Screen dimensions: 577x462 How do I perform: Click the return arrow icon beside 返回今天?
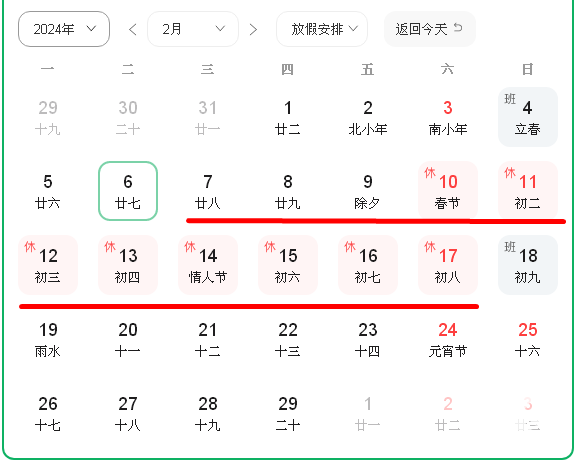pyautogui.click(x=458, y=28)
